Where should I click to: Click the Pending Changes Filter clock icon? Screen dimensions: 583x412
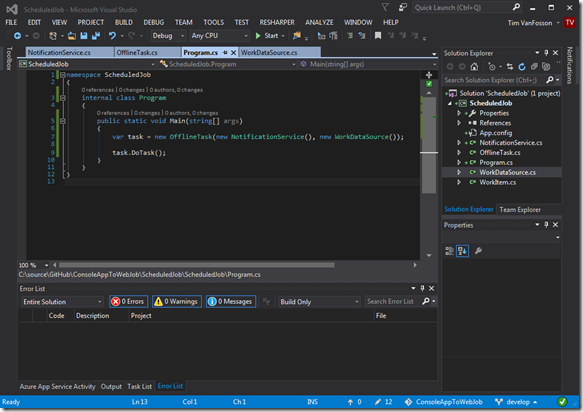point(492,67)
